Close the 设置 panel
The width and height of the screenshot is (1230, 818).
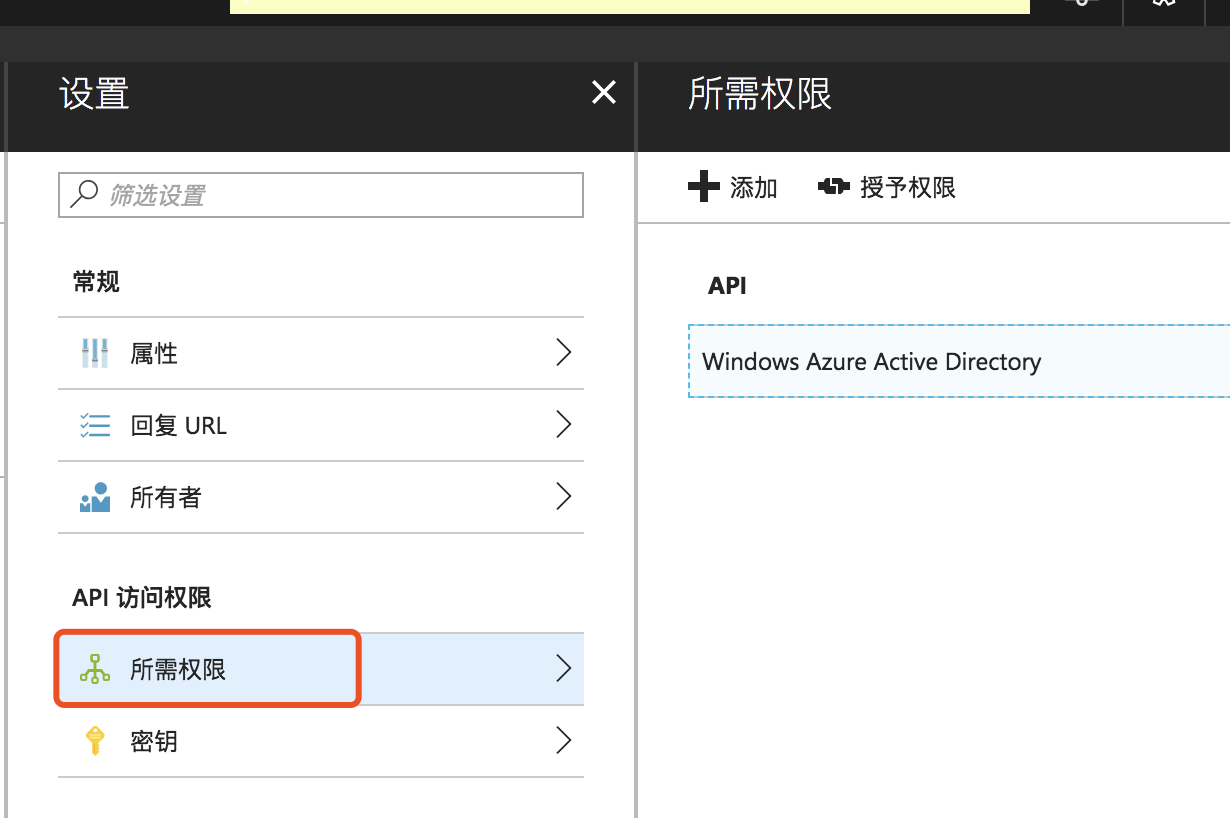[x=603, y=93]
